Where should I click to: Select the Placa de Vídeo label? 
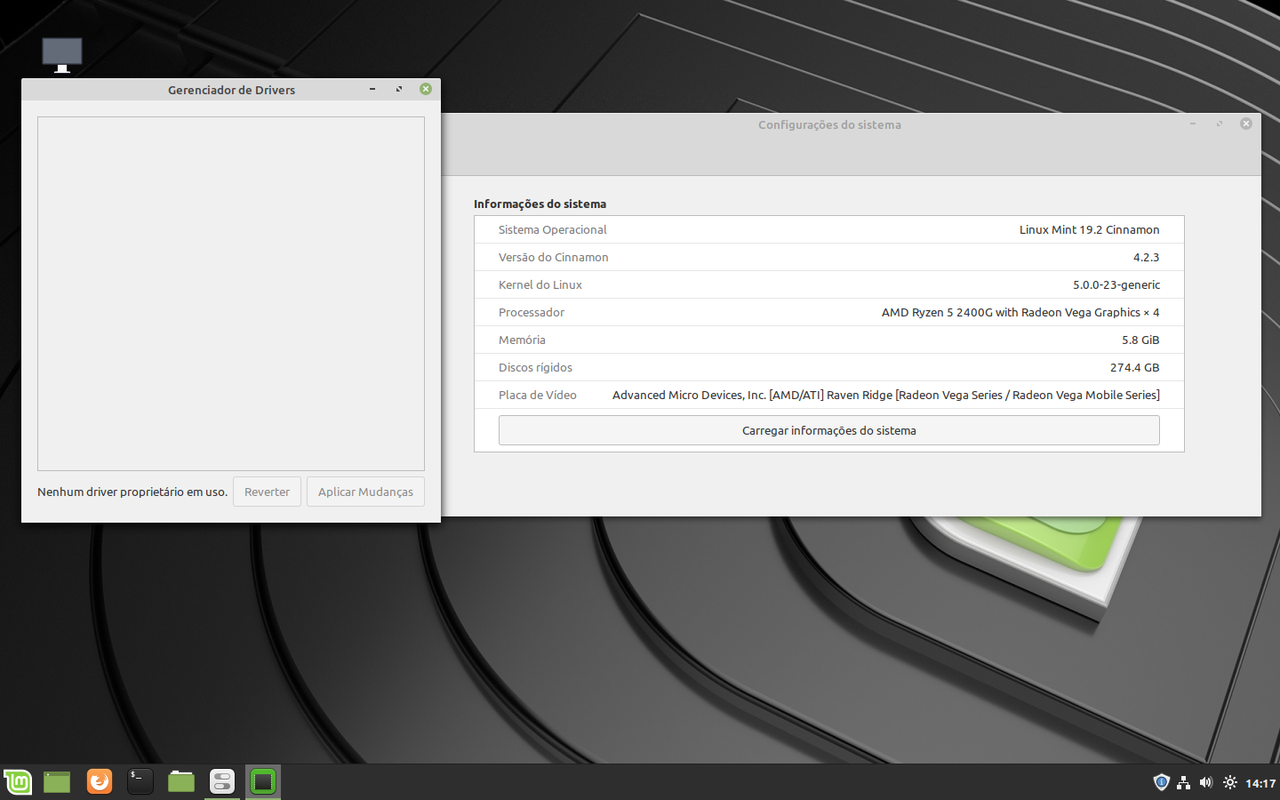pyautogui.click(x=537, y=395)
